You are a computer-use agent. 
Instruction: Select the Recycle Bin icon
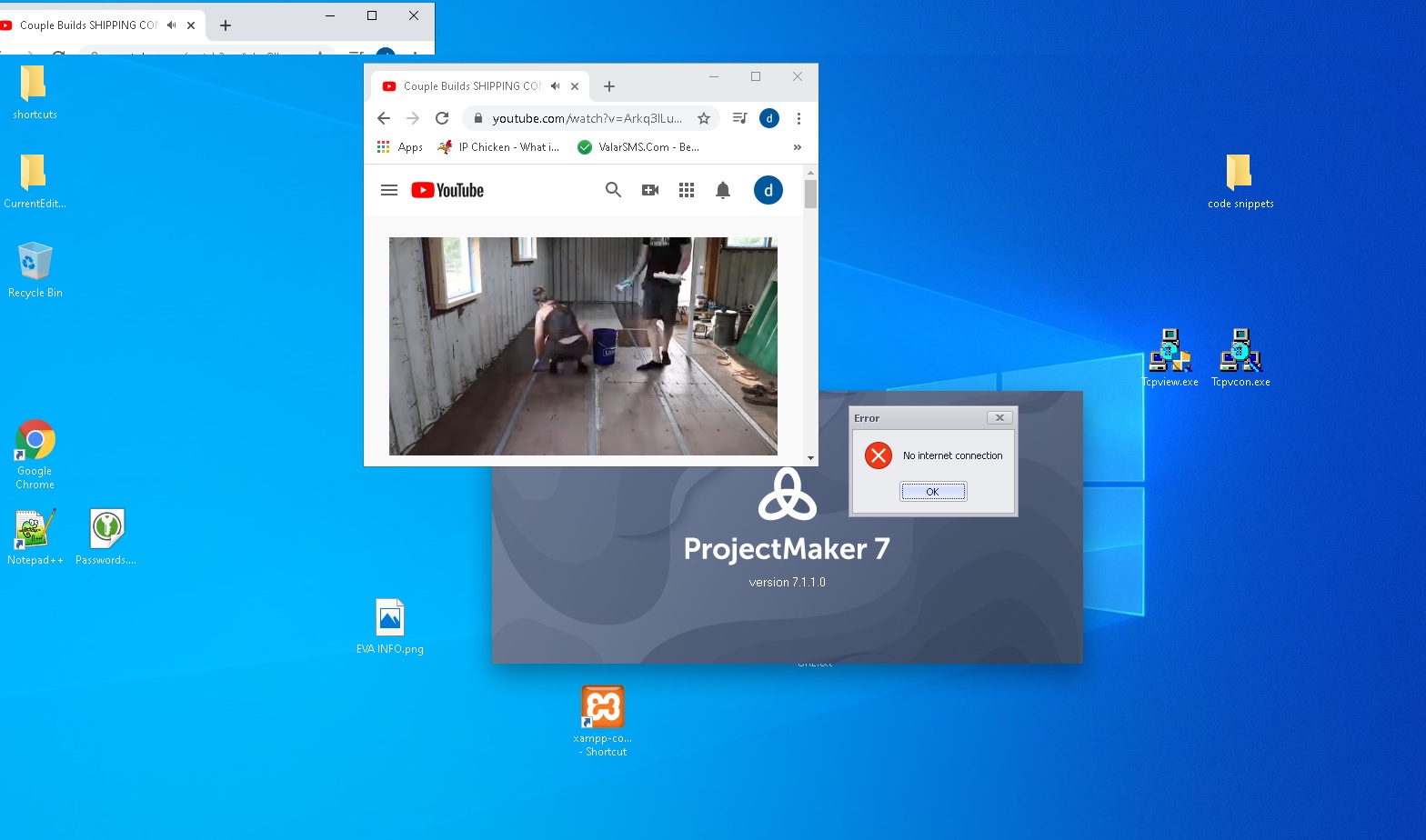pos(35,270)
